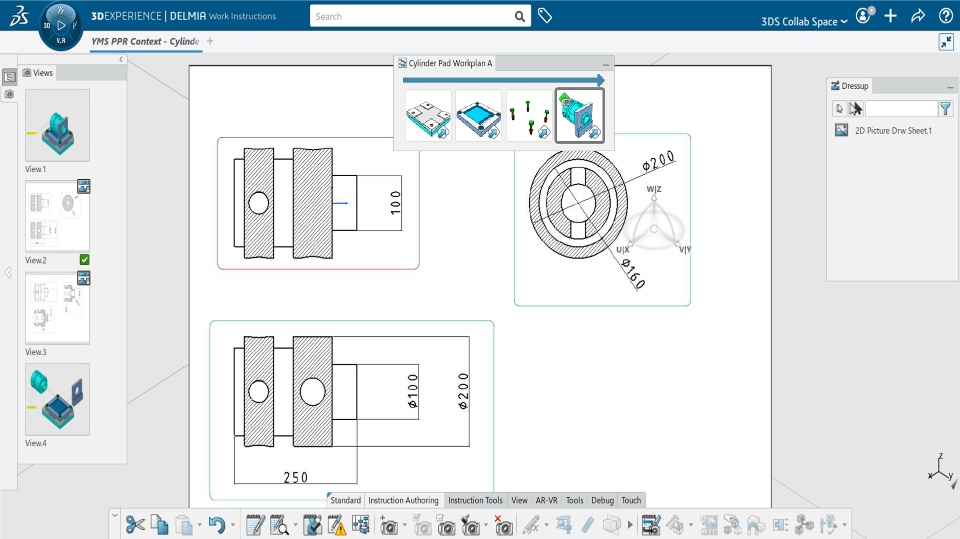Click the tree structure icon in toolbar
Viewport: 960px width, 539px height.
(x=361, y=525)
